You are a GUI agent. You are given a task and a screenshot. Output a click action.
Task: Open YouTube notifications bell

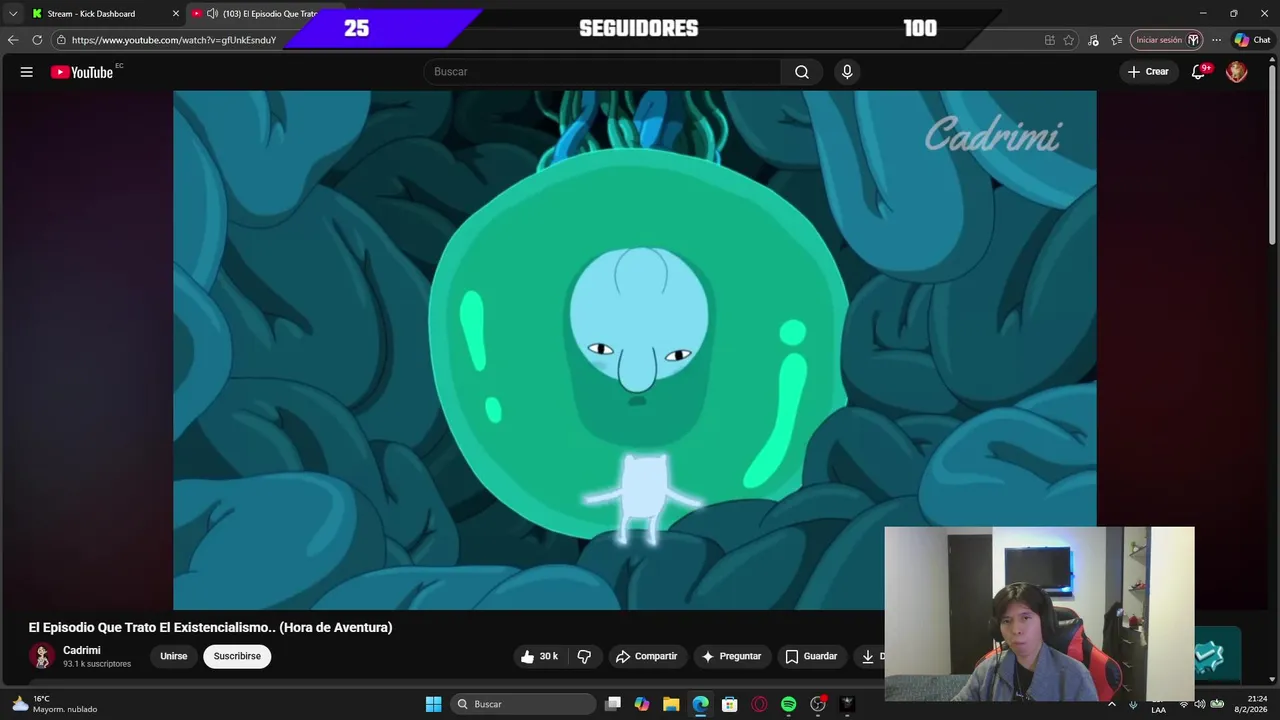[x=1198, y=72]
